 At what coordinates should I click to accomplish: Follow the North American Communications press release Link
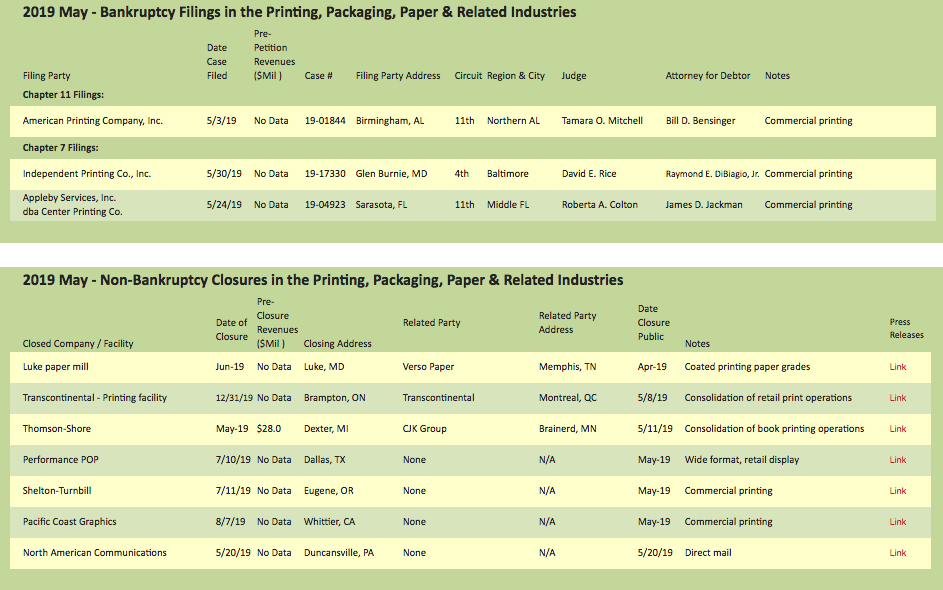click(897, 553)
